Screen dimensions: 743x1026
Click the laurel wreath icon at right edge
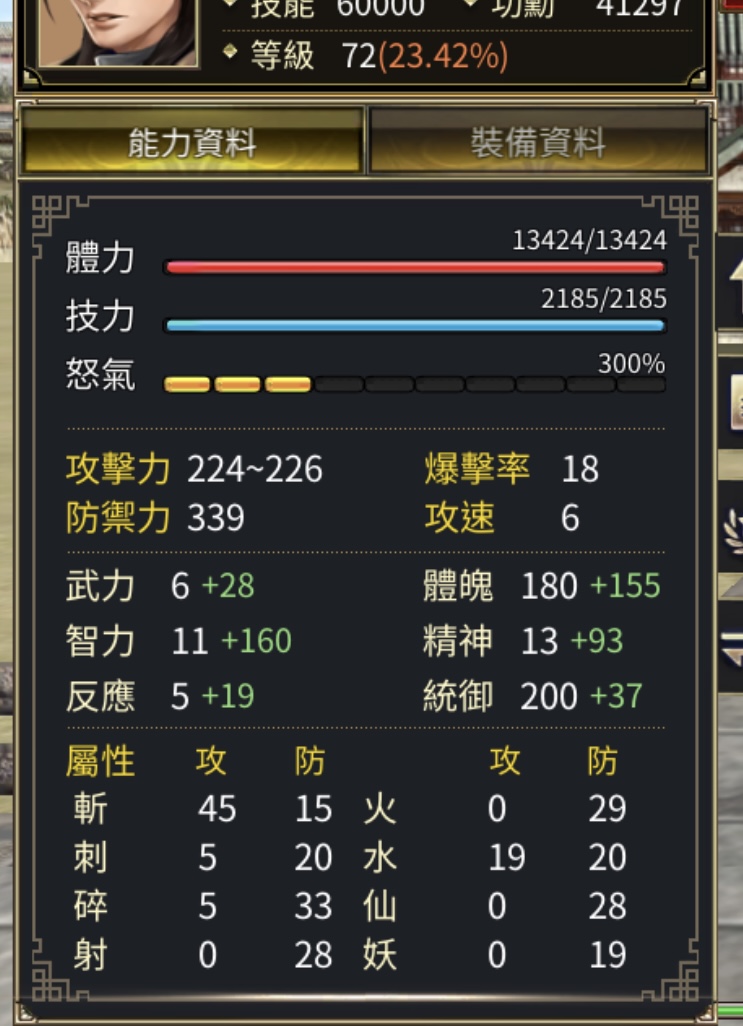(731, 530)
